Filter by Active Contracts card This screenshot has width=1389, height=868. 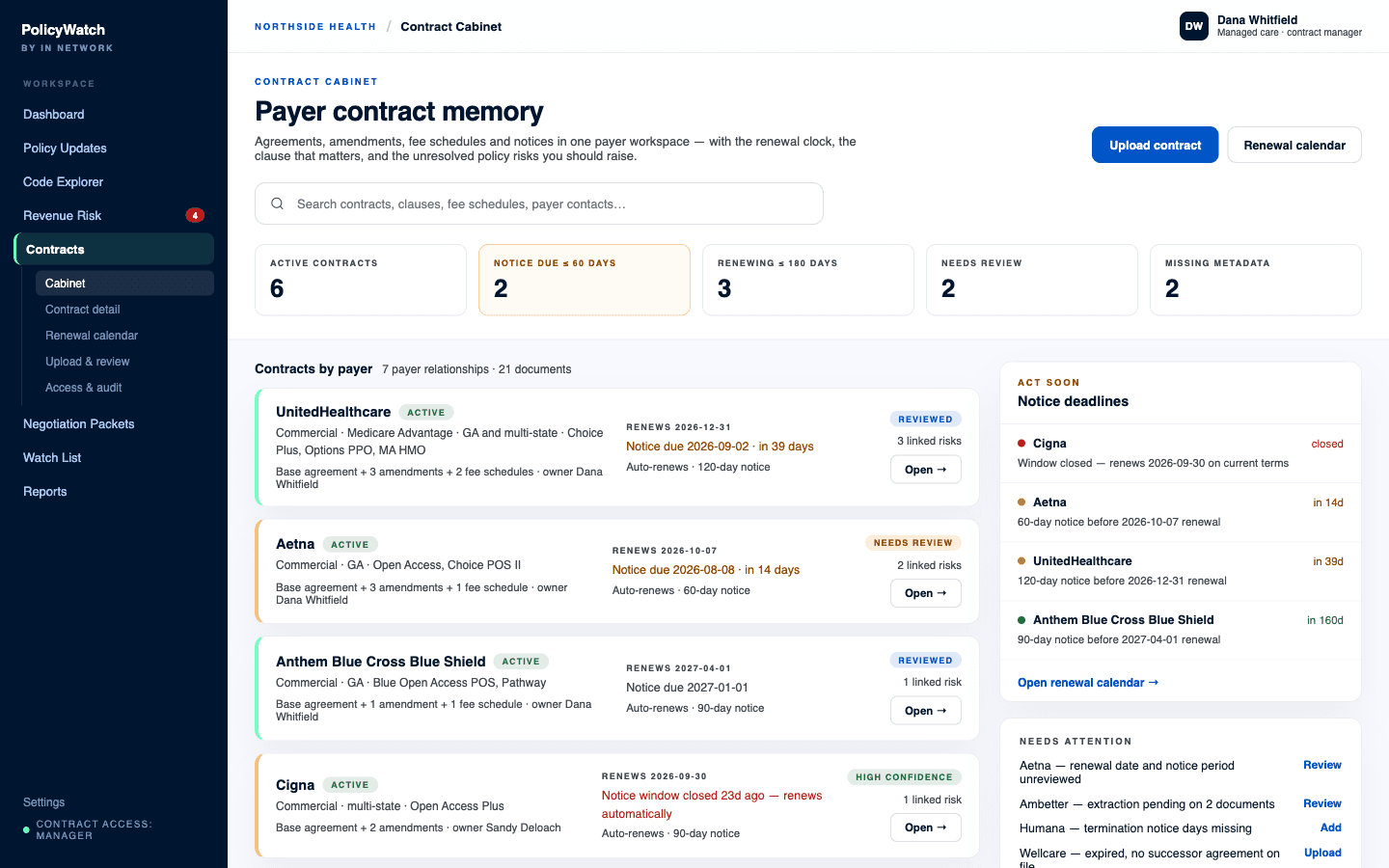click(361, 280)
